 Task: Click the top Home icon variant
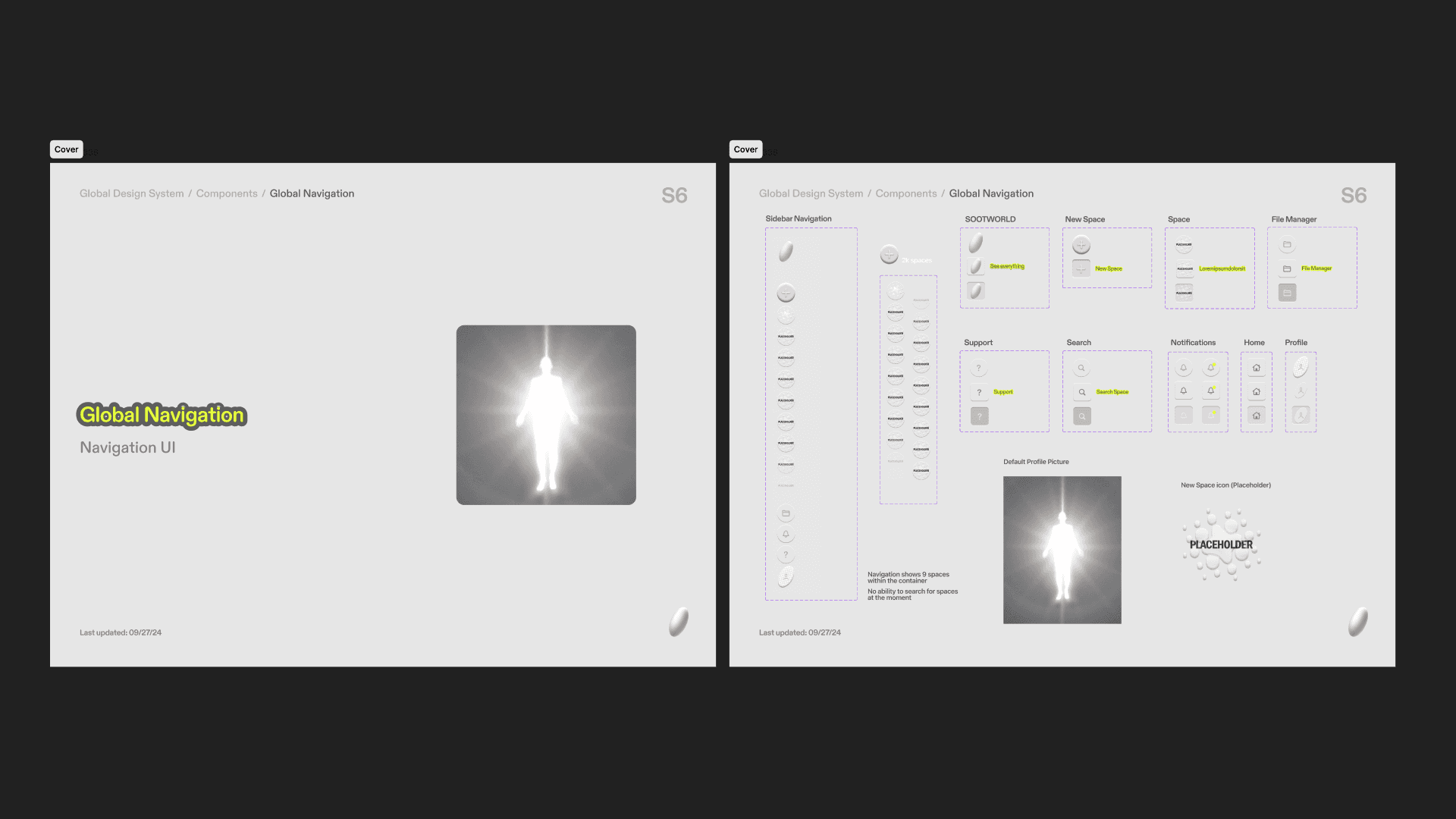[x=1257, y=368]
